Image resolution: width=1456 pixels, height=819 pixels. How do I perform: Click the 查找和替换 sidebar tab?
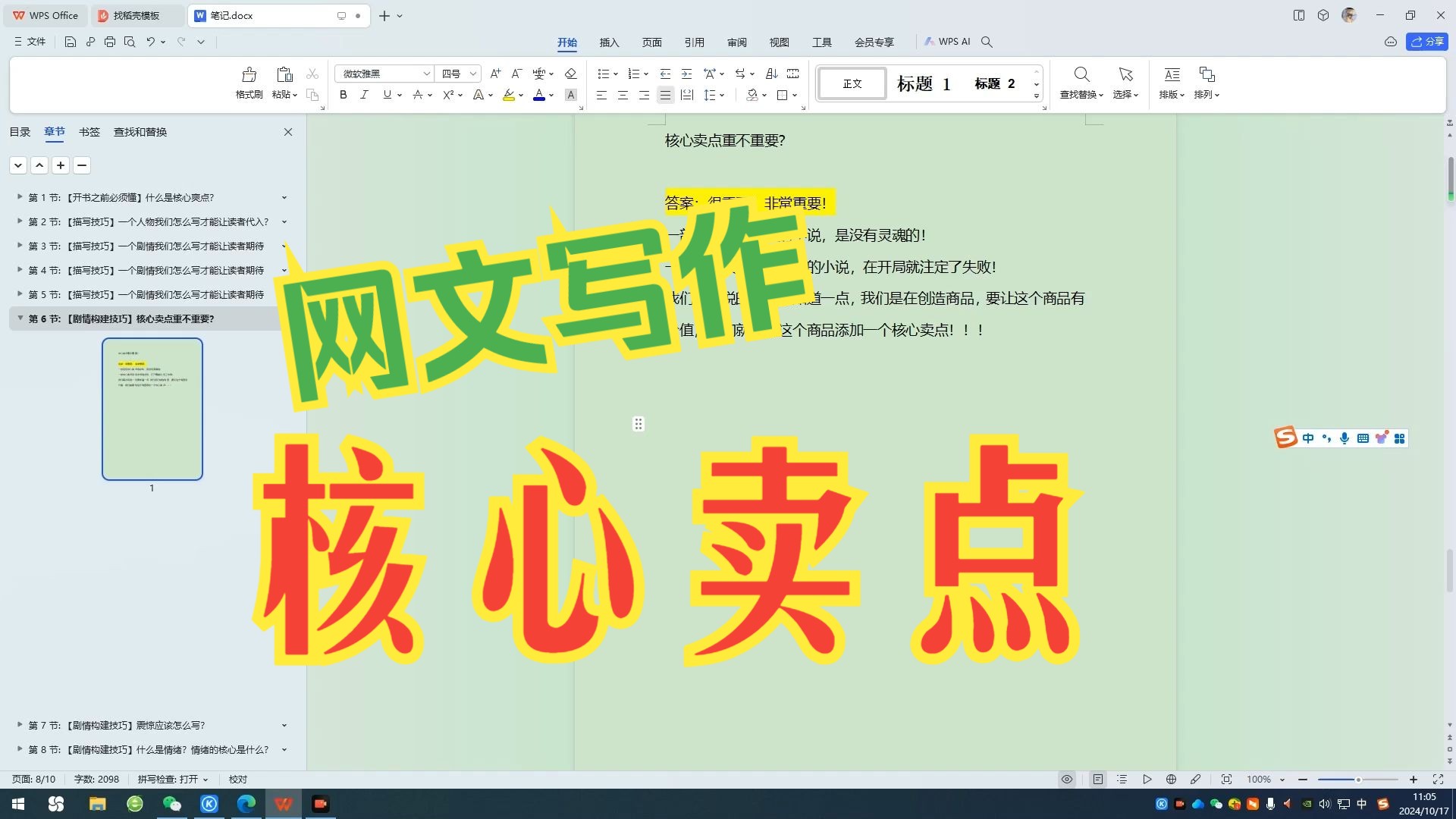tap(140, 132)
